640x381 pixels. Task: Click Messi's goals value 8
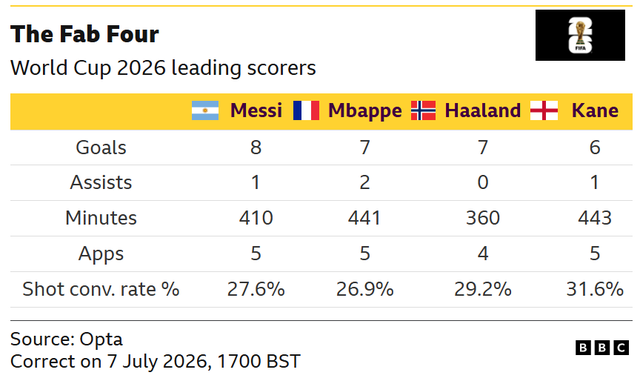pos(256,147)
